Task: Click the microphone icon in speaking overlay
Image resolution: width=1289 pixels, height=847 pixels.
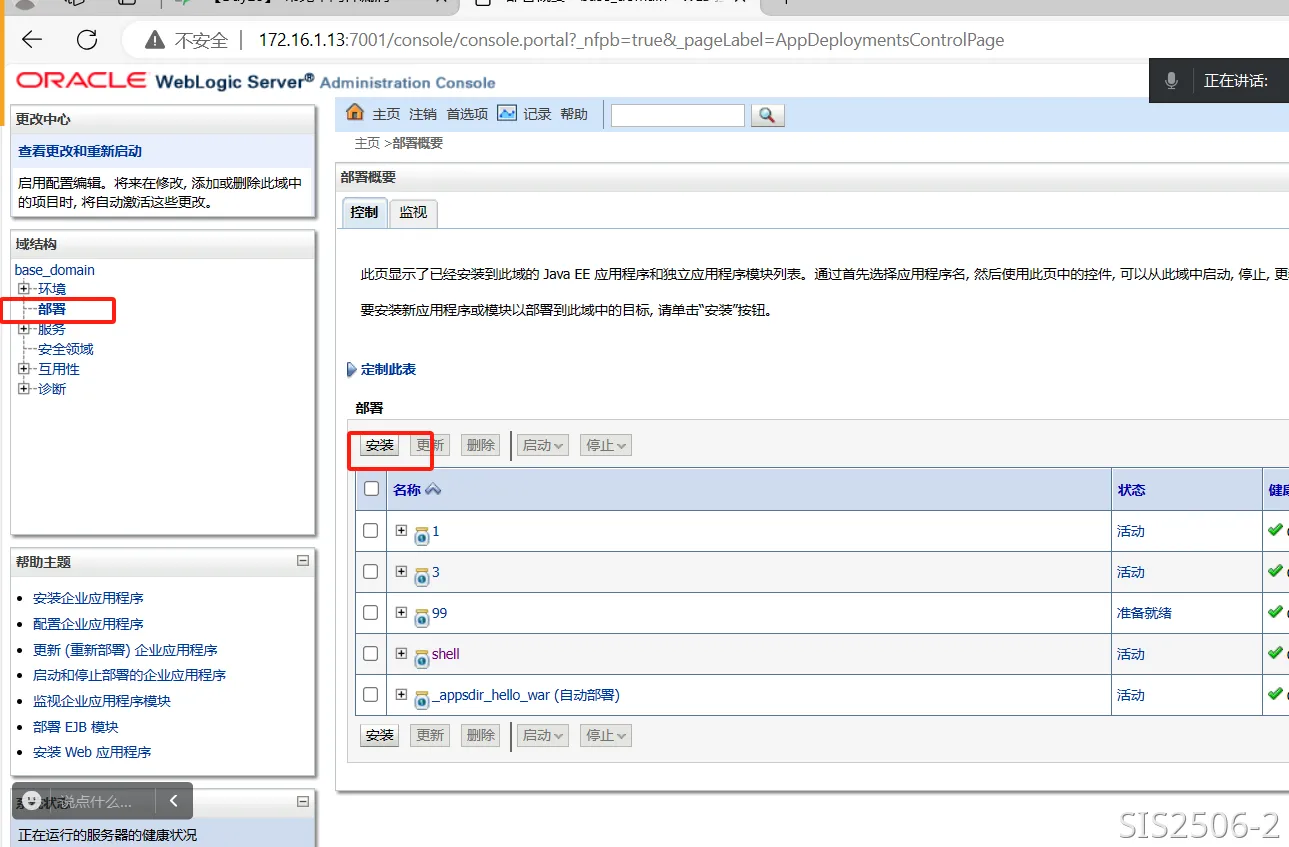Action: click(x=1171, y=80)
